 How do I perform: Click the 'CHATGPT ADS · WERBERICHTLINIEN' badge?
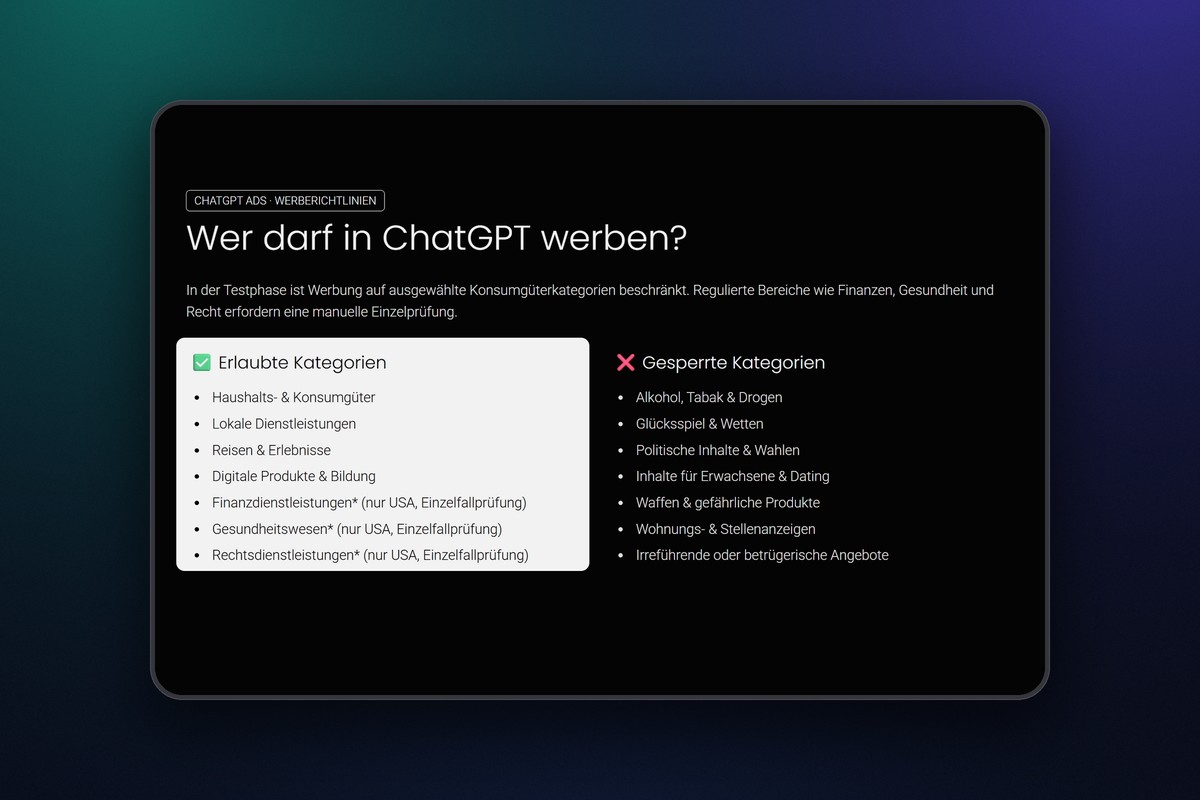285,201
